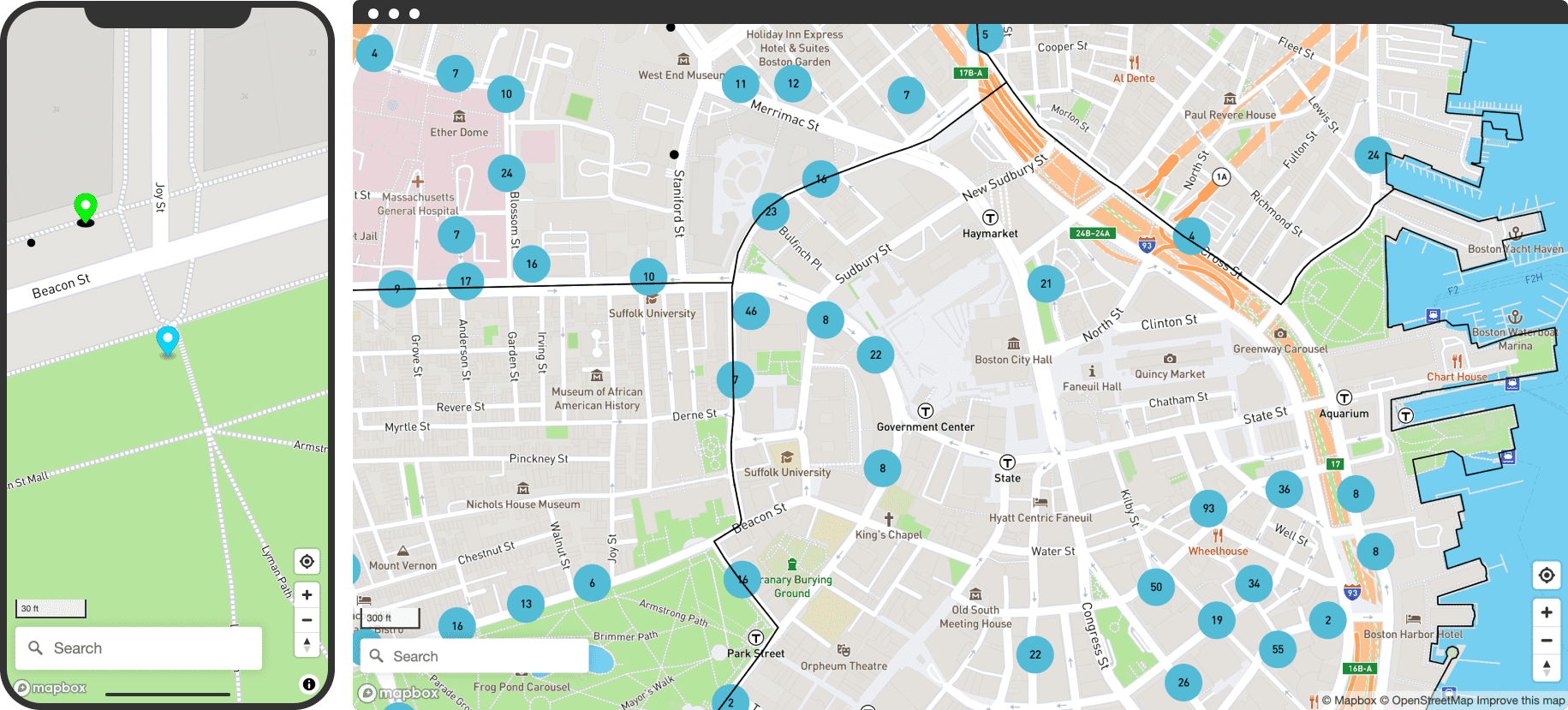The width and height of the screenshot is (1568, 710).
Task: Expand the cluster labeled 46
Action: pos(751,311)
